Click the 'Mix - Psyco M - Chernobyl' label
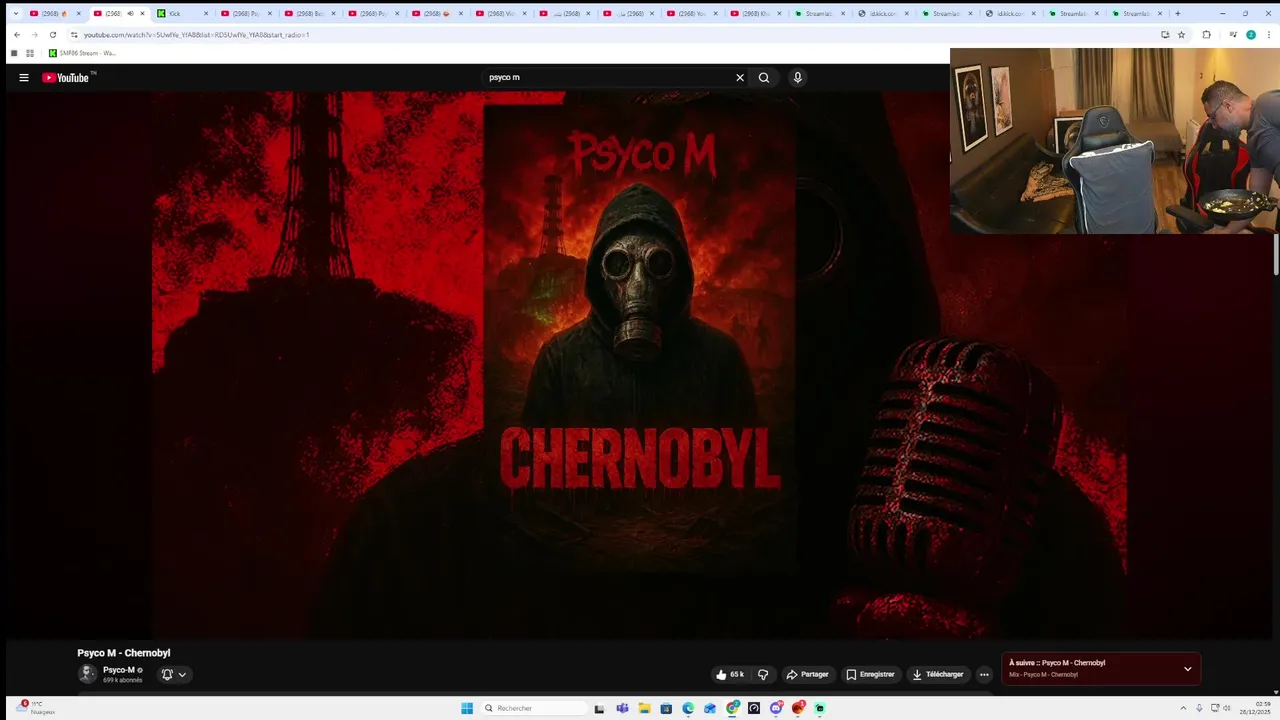Viewport: 1280px width, 720px height. pos(1043,675)
